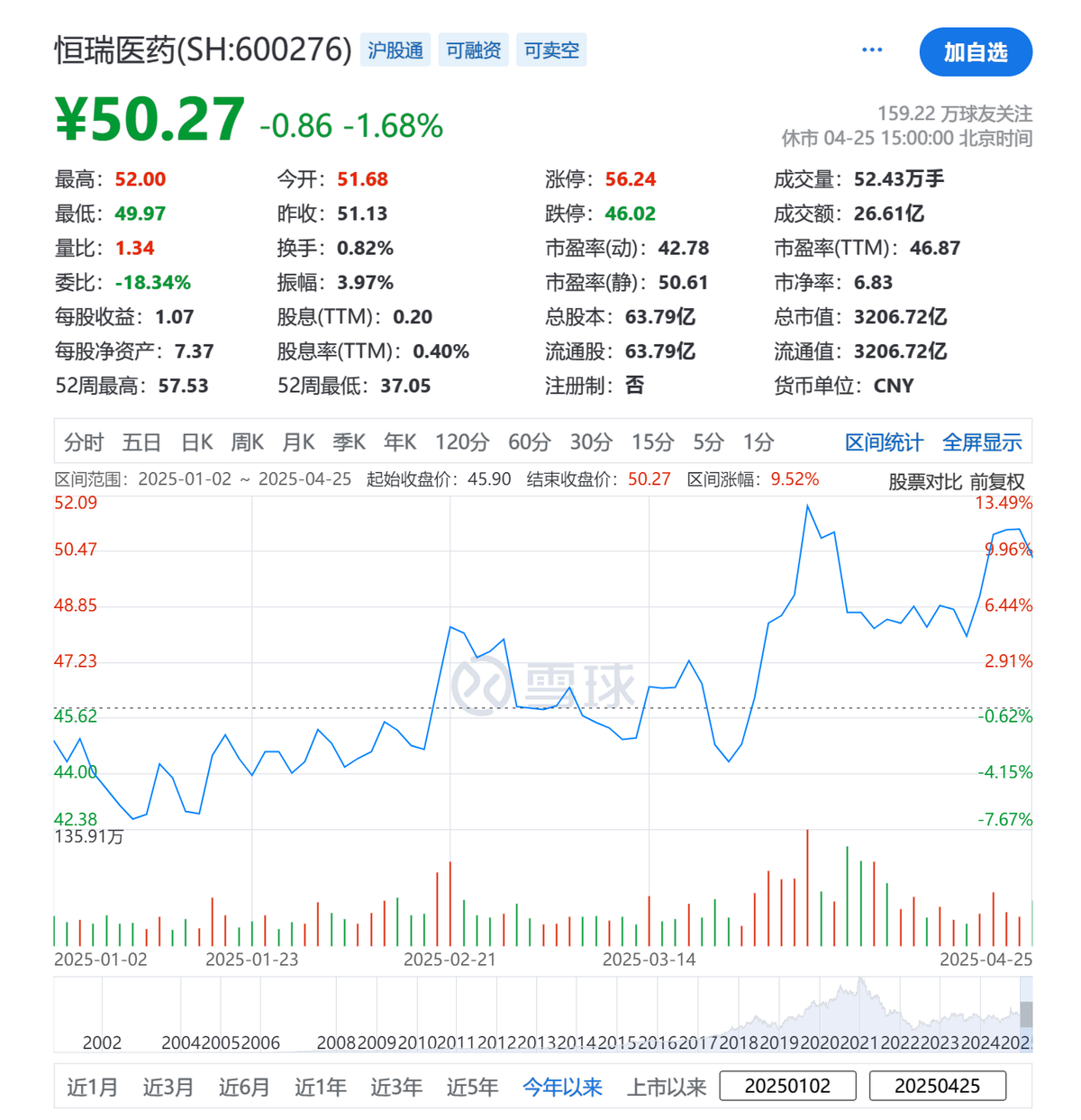Click the 委比 value -18.34%

[153, 283]
